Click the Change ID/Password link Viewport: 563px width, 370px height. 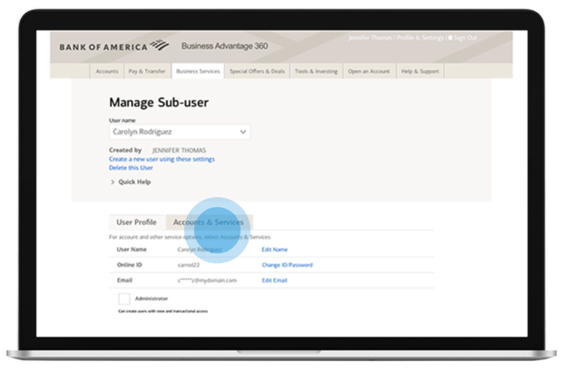287,265
